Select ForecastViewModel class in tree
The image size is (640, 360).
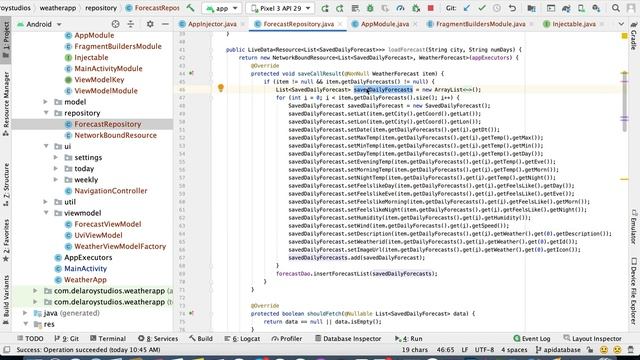pos(108,224)
